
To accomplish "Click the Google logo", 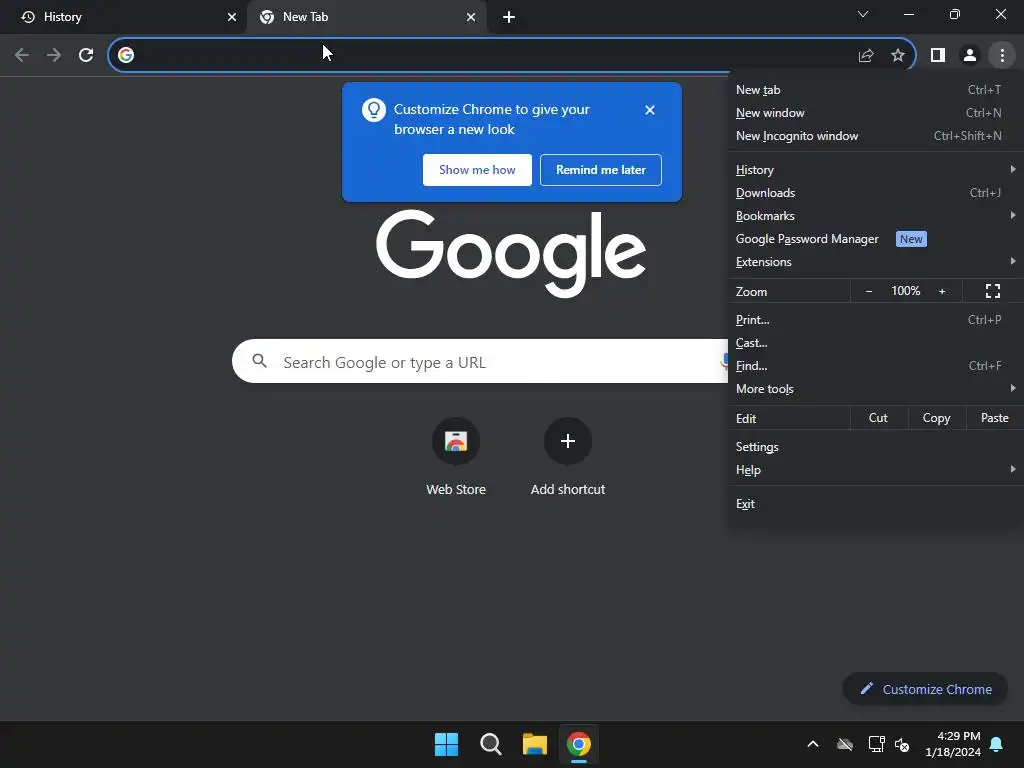I will tap(511, 253).
